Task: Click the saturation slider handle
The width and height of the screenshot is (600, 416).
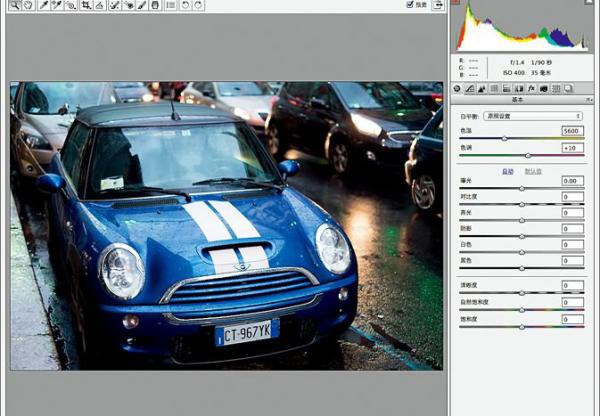Action: (x=522, y=327)
